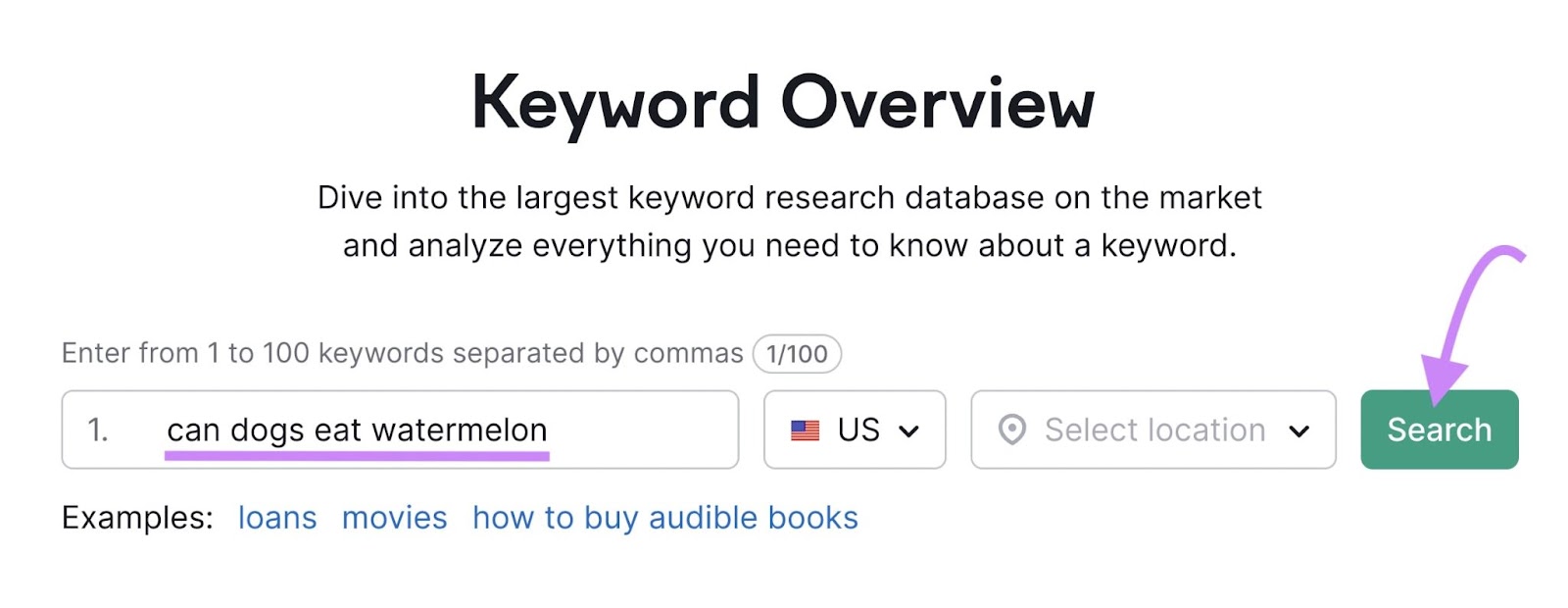Viewport: 1568px width, 608px height.
Task: Click the 1/100 keyword counter badge
Action: click(795, 353)
